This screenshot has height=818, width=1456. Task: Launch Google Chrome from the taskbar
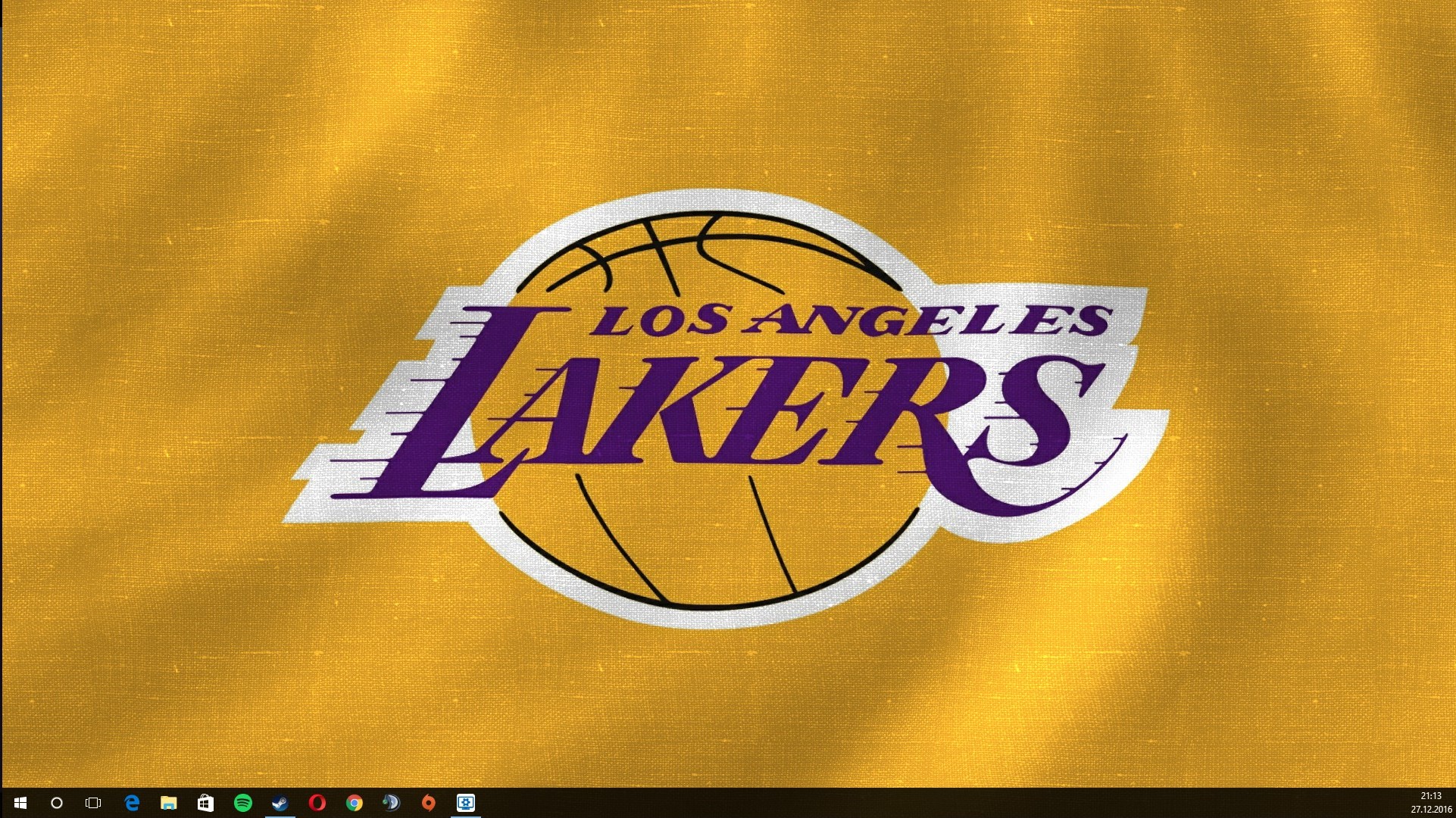(x=354, y=803)
